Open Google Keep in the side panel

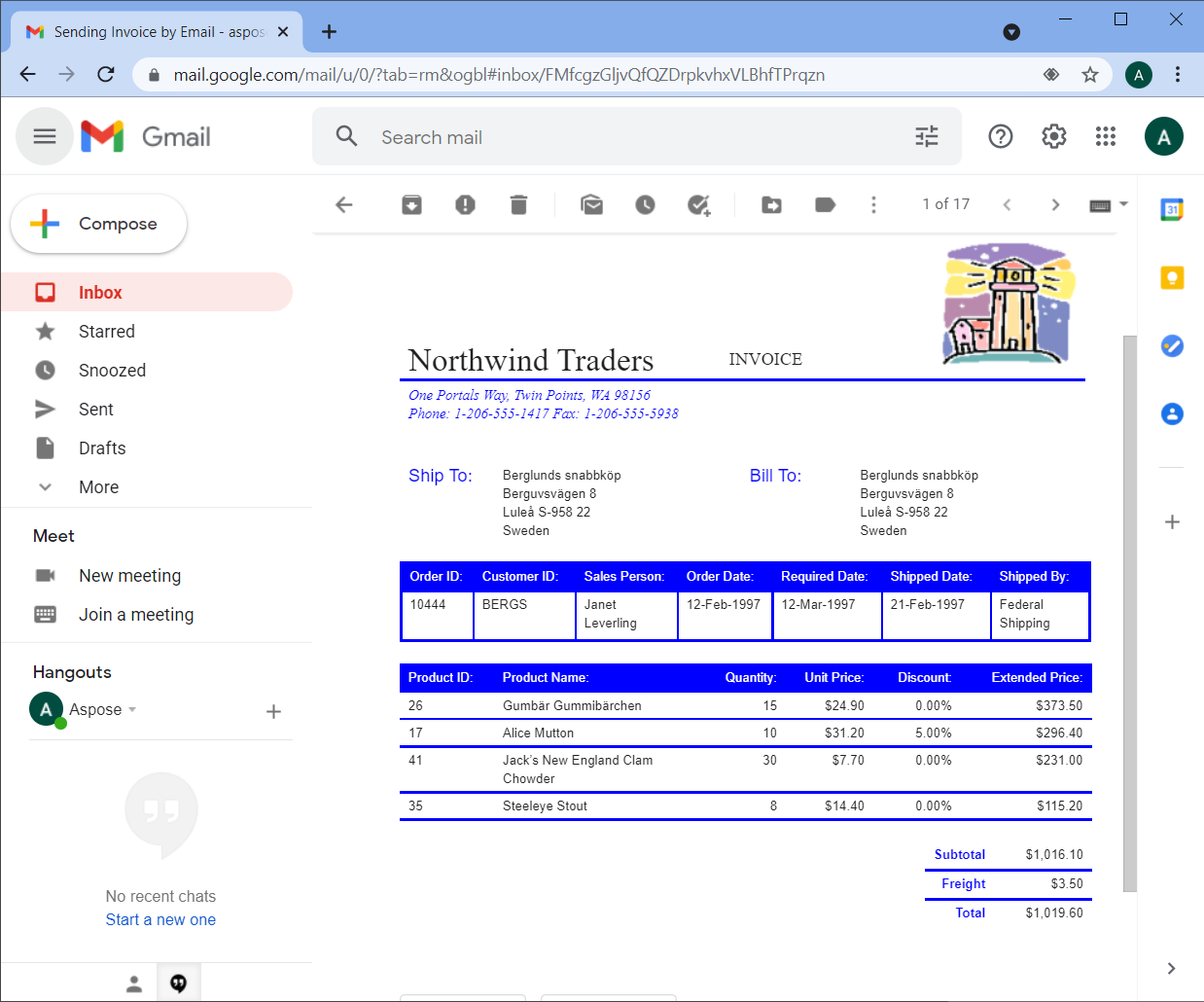tap(1173, 278)
